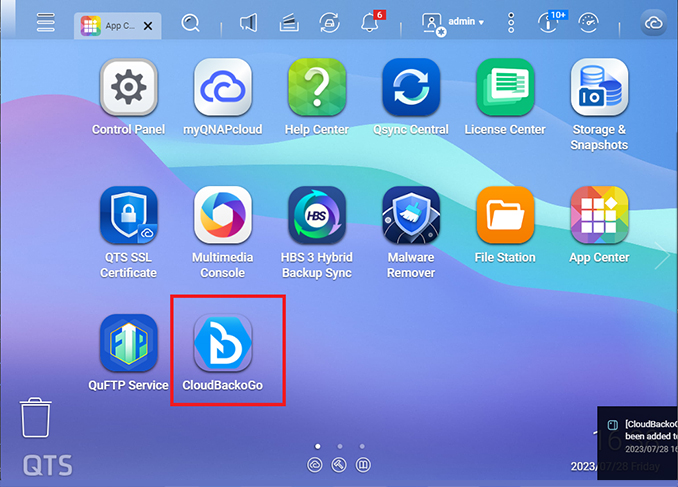
Task: Open QTS SSL Certificate app
Action: [x=128, y=215]
